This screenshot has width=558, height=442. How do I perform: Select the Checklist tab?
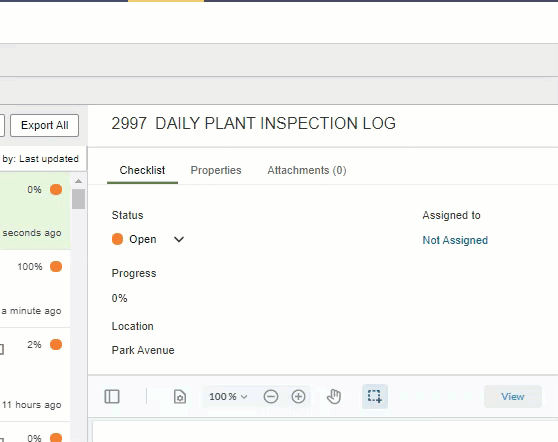coord(142,170)
